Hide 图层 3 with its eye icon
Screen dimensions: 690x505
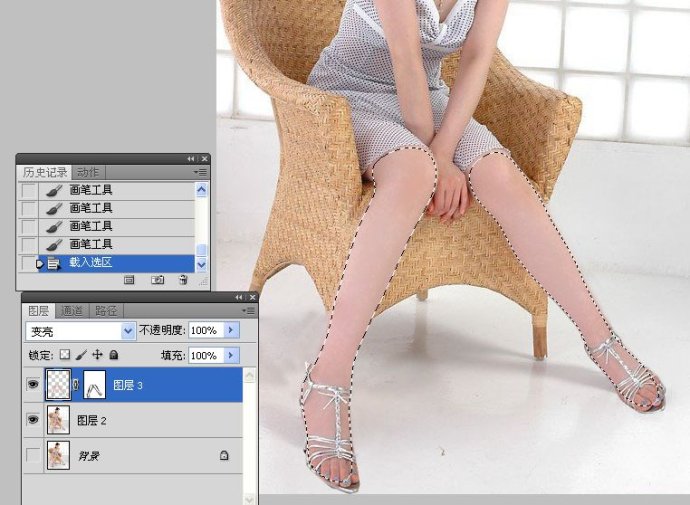(33, 384)
